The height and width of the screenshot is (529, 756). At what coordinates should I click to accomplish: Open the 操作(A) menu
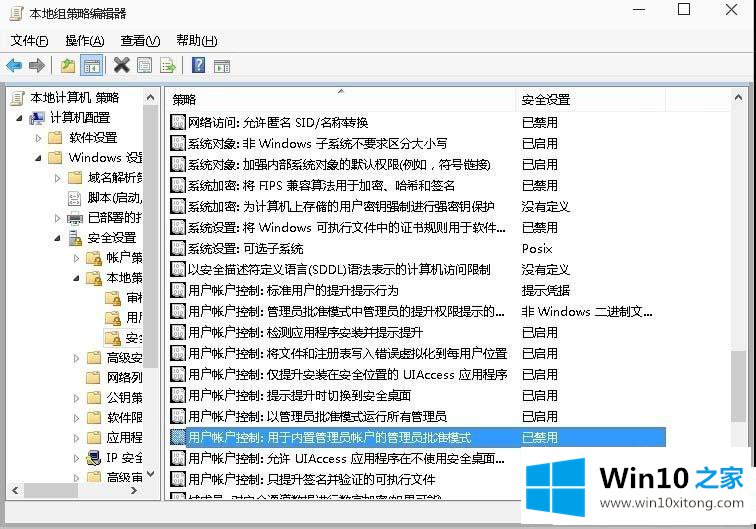pyautogui.click(x=85, y=41)
